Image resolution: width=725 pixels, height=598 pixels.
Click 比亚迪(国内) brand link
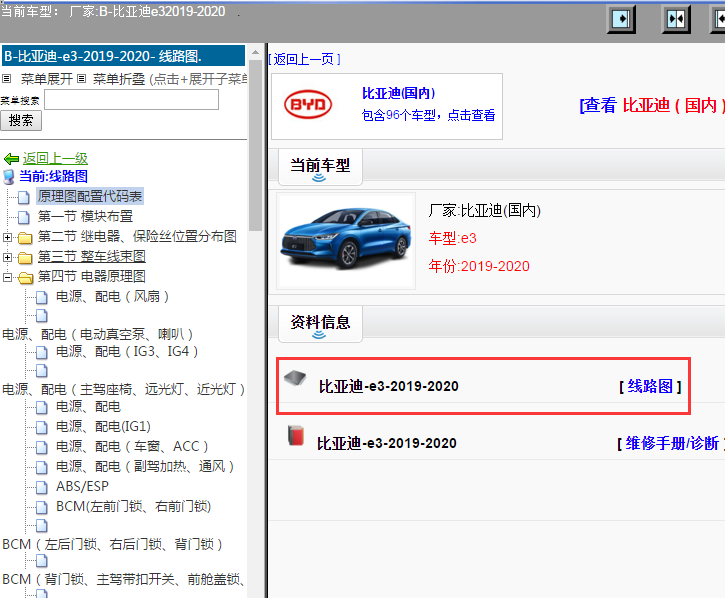pyautogui.click(x=399, y=93)
